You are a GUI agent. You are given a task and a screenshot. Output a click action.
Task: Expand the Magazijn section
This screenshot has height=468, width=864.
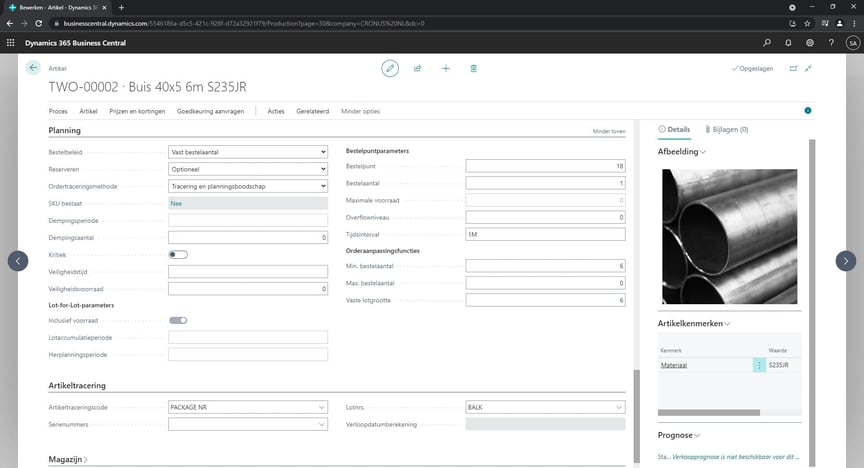68,459
